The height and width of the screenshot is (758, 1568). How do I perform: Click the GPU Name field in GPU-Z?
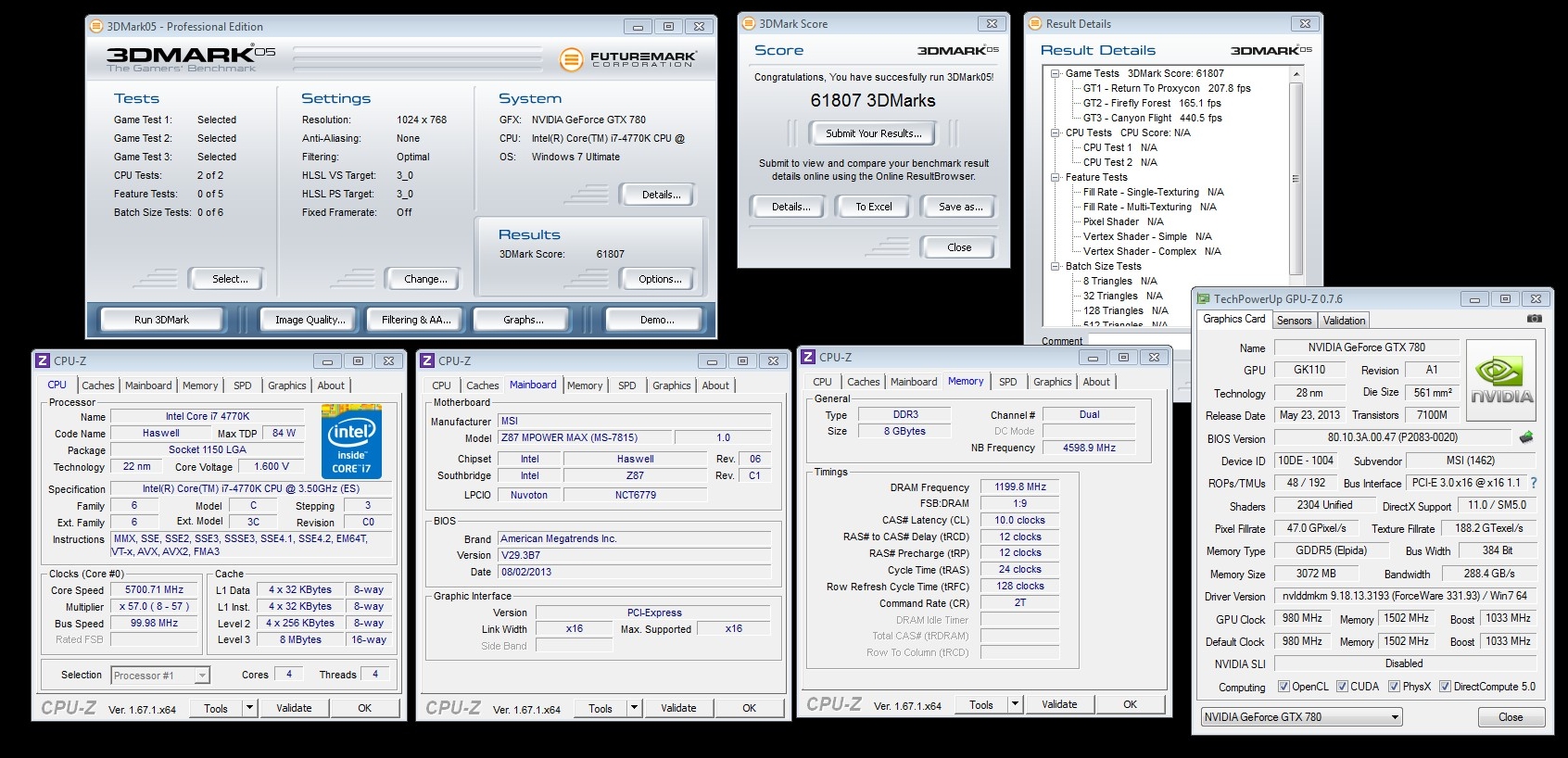coord(1366,347)
